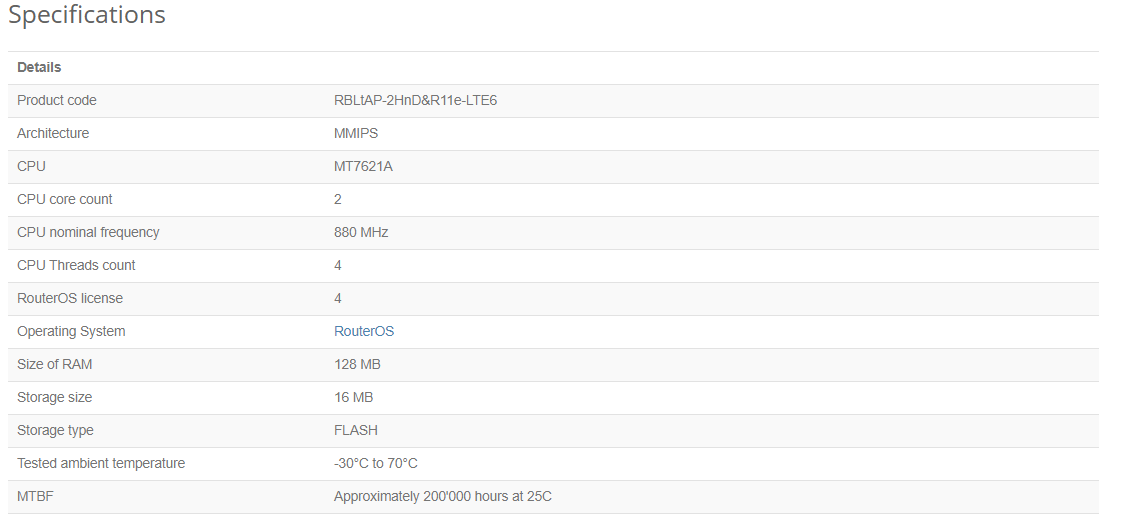Click the Specifications heading
The height and width of the screenshot is (516, 1121).
pos(87,15)
